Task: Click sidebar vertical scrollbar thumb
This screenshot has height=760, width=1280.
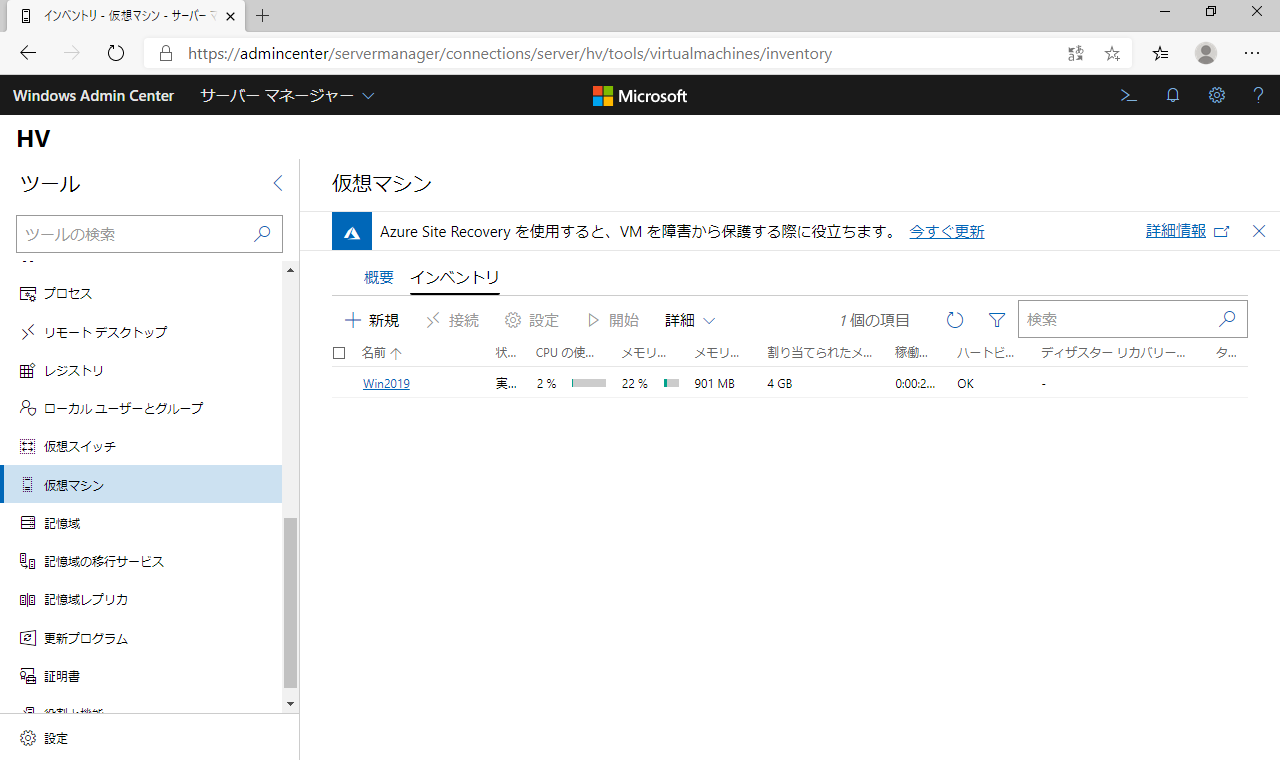Action: [x=291, y=603]
